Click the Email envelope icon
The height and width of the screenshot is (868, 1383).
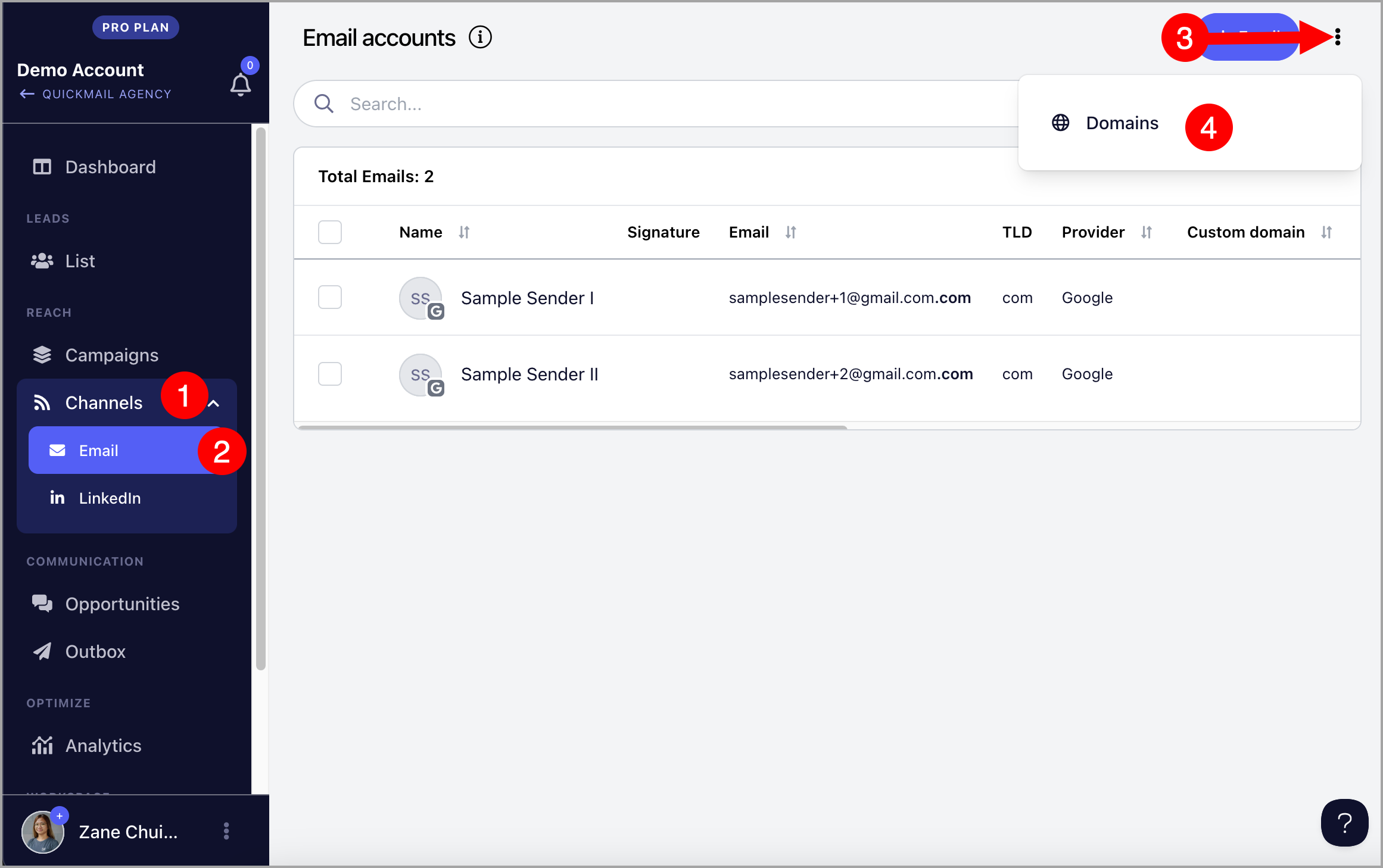click(57, 450)
